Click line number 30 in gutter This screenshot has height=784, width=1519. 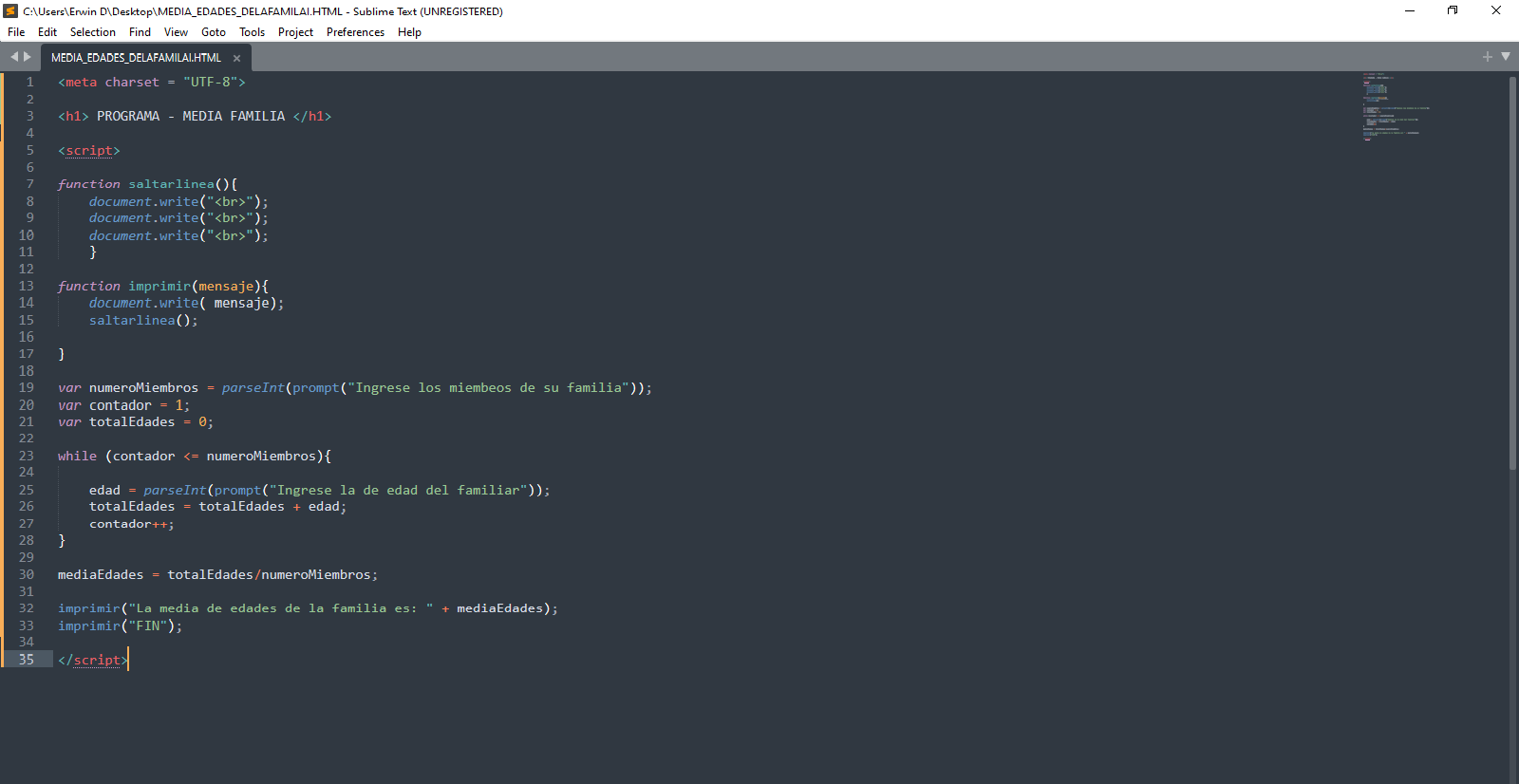(x=26, y=574)
